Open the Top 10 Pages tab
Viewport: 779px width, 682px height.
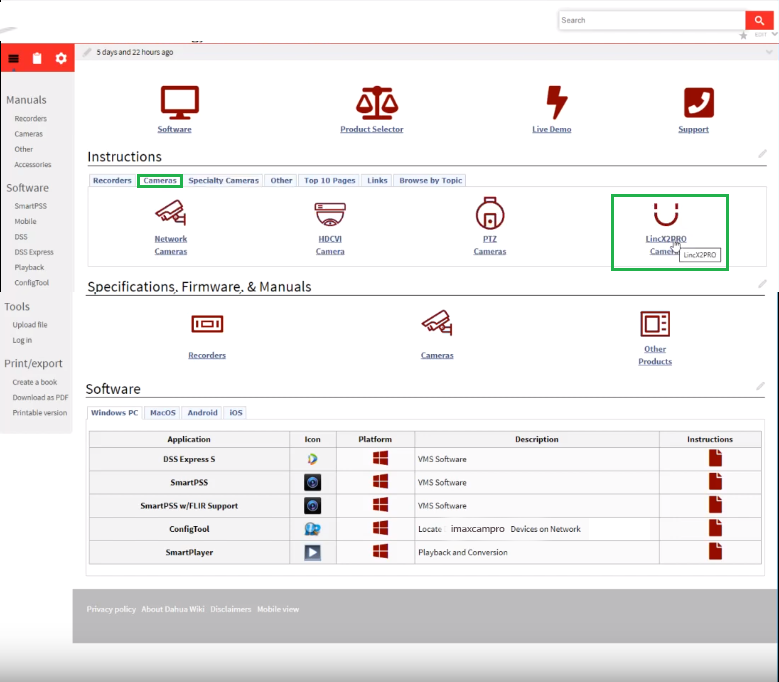(x=330, y=180)
